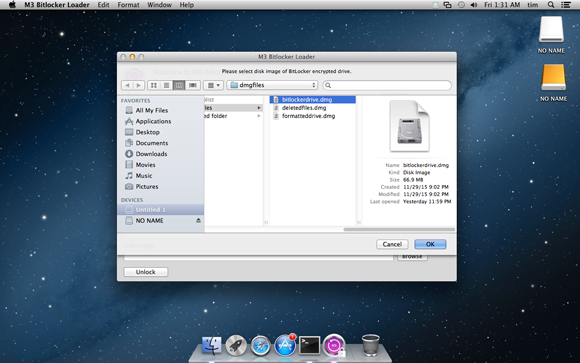Screen dimensions: 580x363
Task: Confirm selection with OK button
Action: tap(430, 244)
